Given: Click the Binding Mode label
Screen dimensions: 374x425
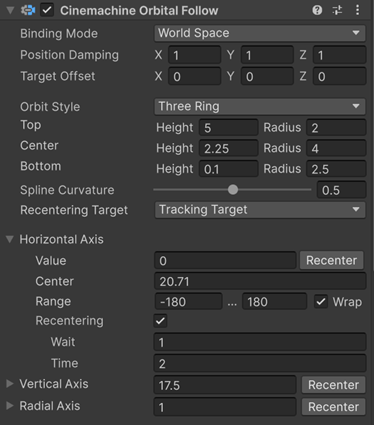Looking at the screenshot, I should coord(59,33).
